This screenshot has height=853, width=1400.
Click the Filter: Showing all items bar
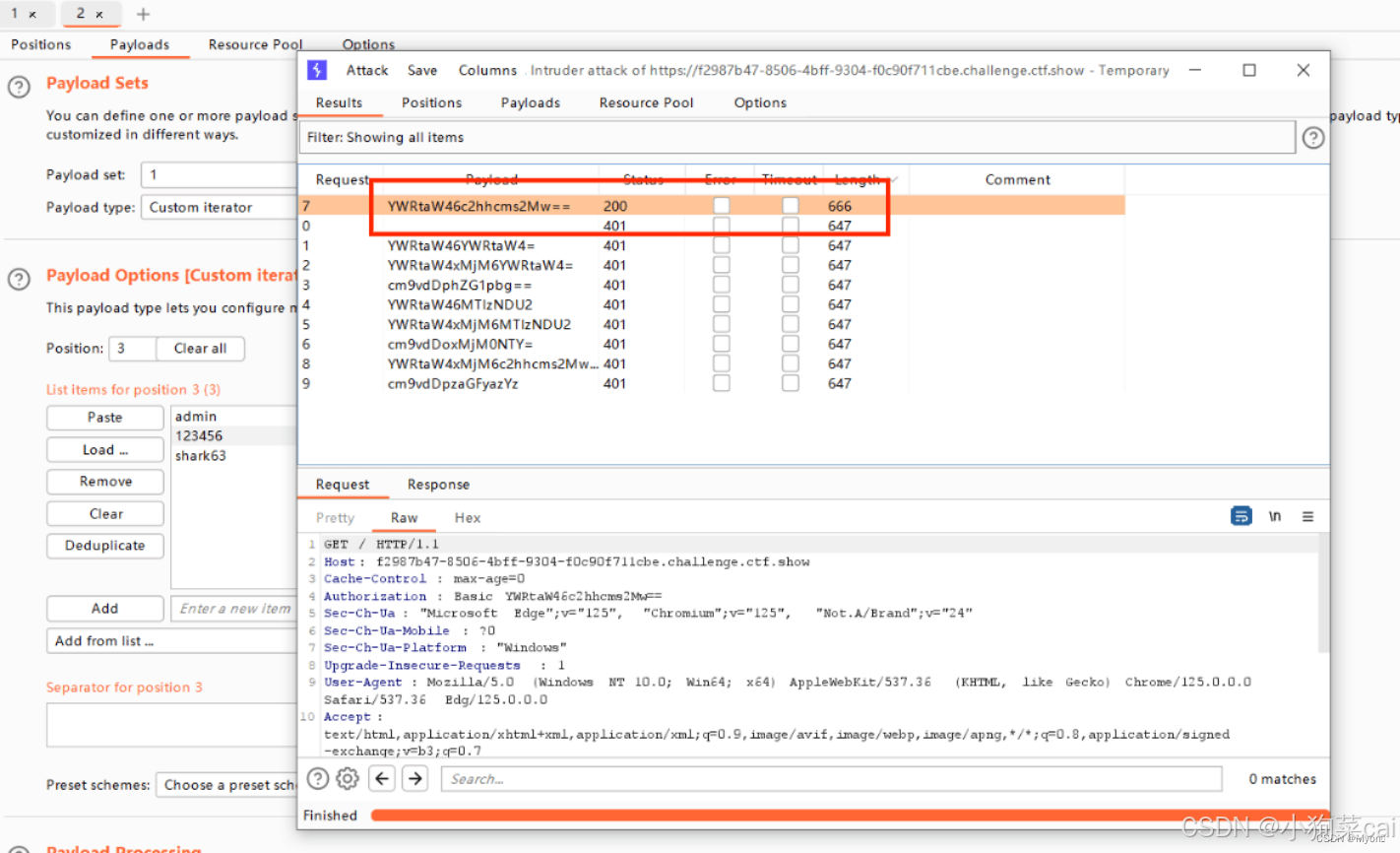(797, 138)
